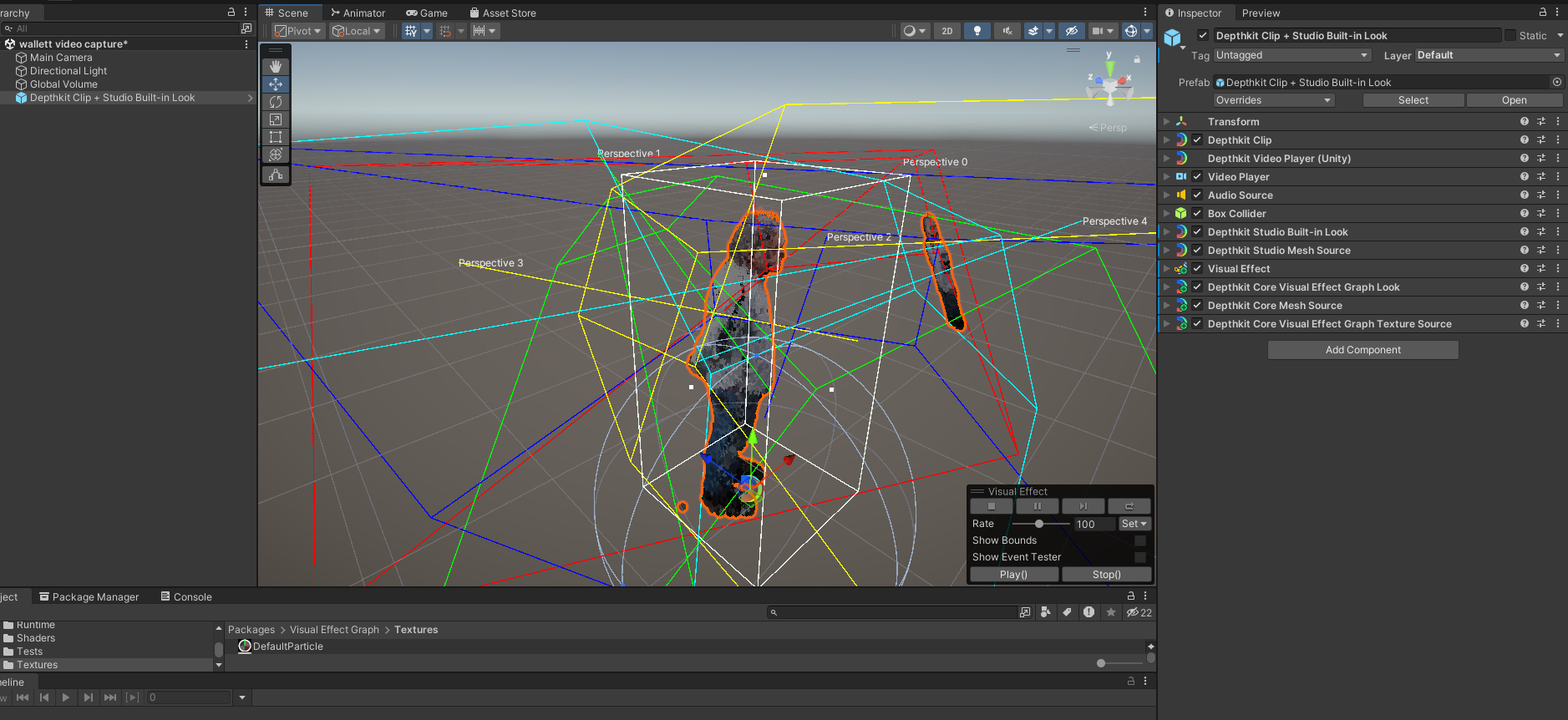Open the Tag dropdown showing Untagged
Image resolution: width=1568 pixels, height=720 pixels.
click(1291, 55)
